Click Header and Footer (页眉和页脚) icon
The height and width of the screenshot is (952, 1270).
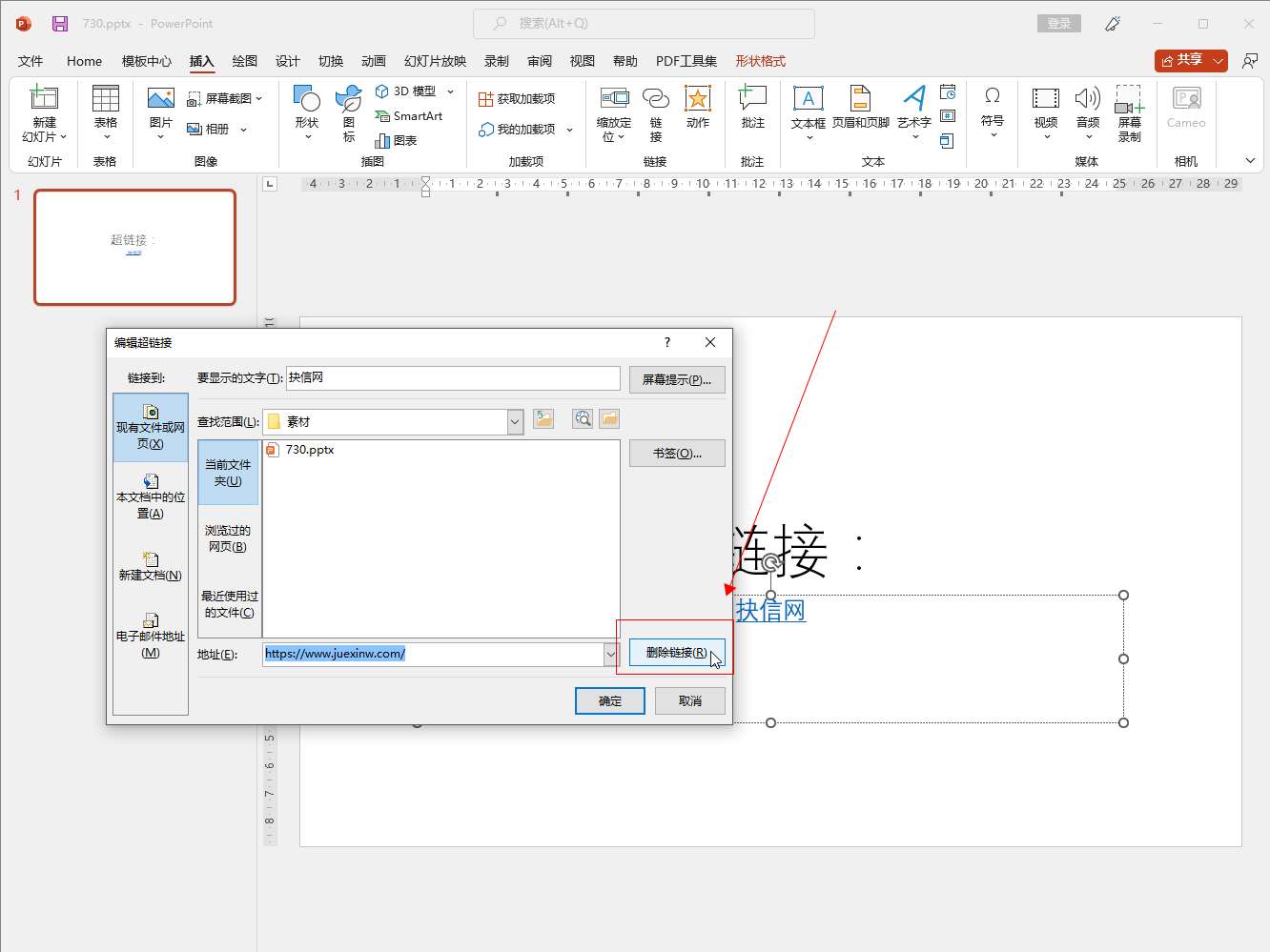[860, 97]
